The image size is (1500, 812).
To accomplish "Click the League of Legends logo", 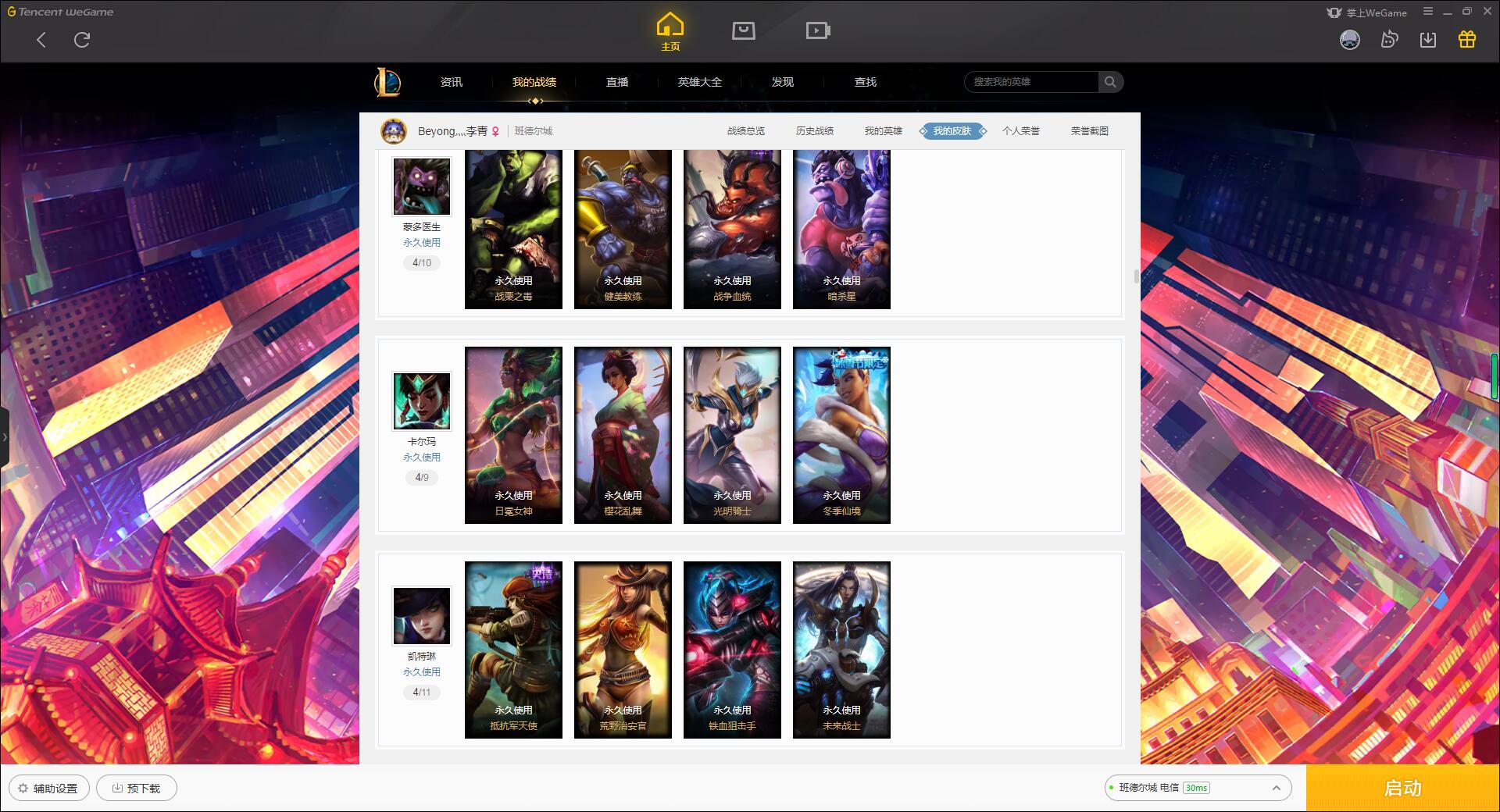I will pos(387,82).
